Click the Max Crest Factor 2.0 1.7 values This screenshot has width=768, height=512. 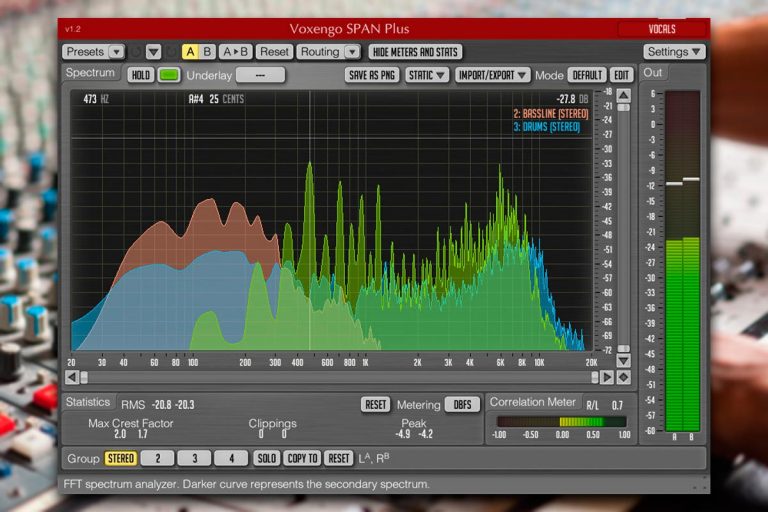130,434
